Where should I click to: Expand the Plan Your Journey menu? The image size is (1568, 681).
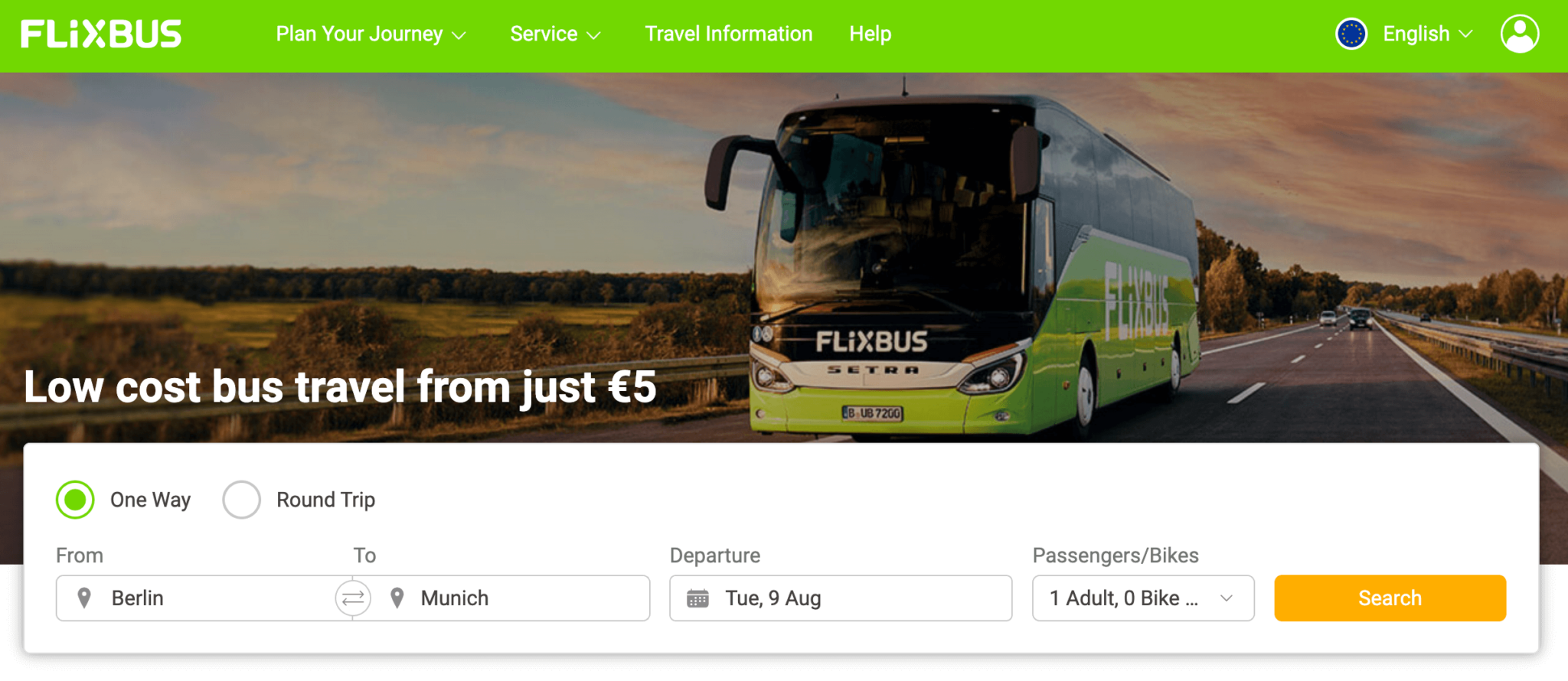(x=371, y=34)
